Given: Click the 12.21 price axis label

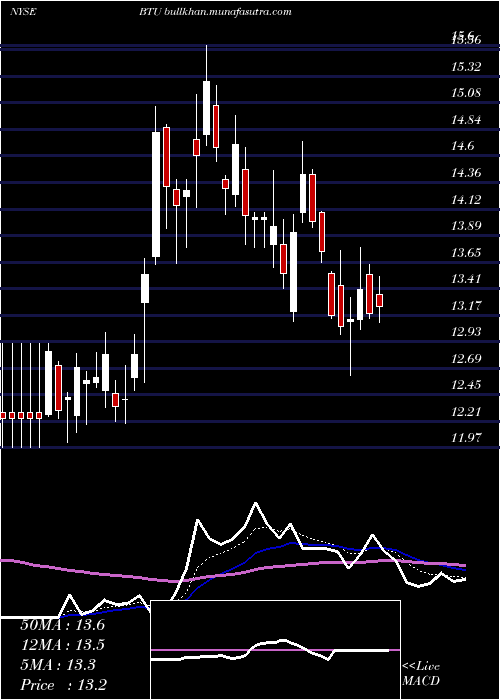Looking at the screenshot, I should pos(467,411).
